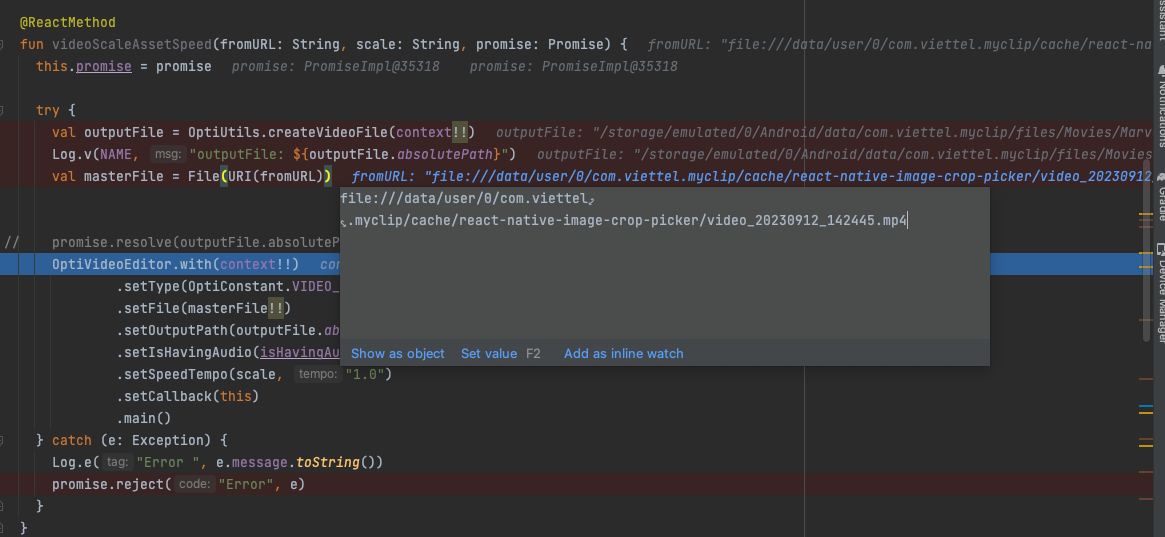This screenshot has height=537, width=1165.
Task: Choose "Add as inline watch"
Action: pos(623,353)
